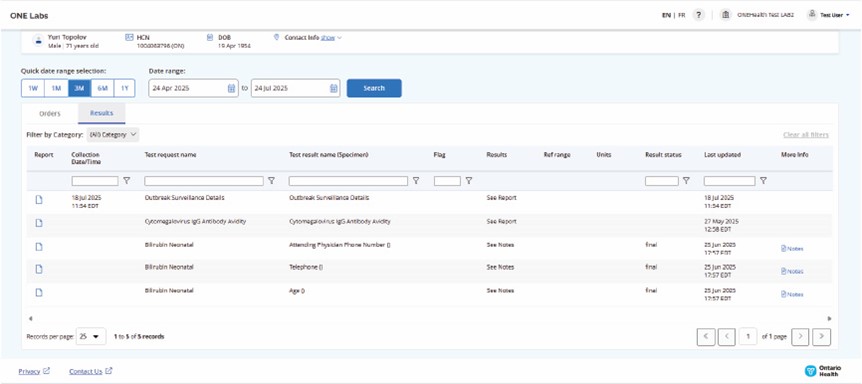
Task: Switch language to EN
Action: (x=666, y=15)
